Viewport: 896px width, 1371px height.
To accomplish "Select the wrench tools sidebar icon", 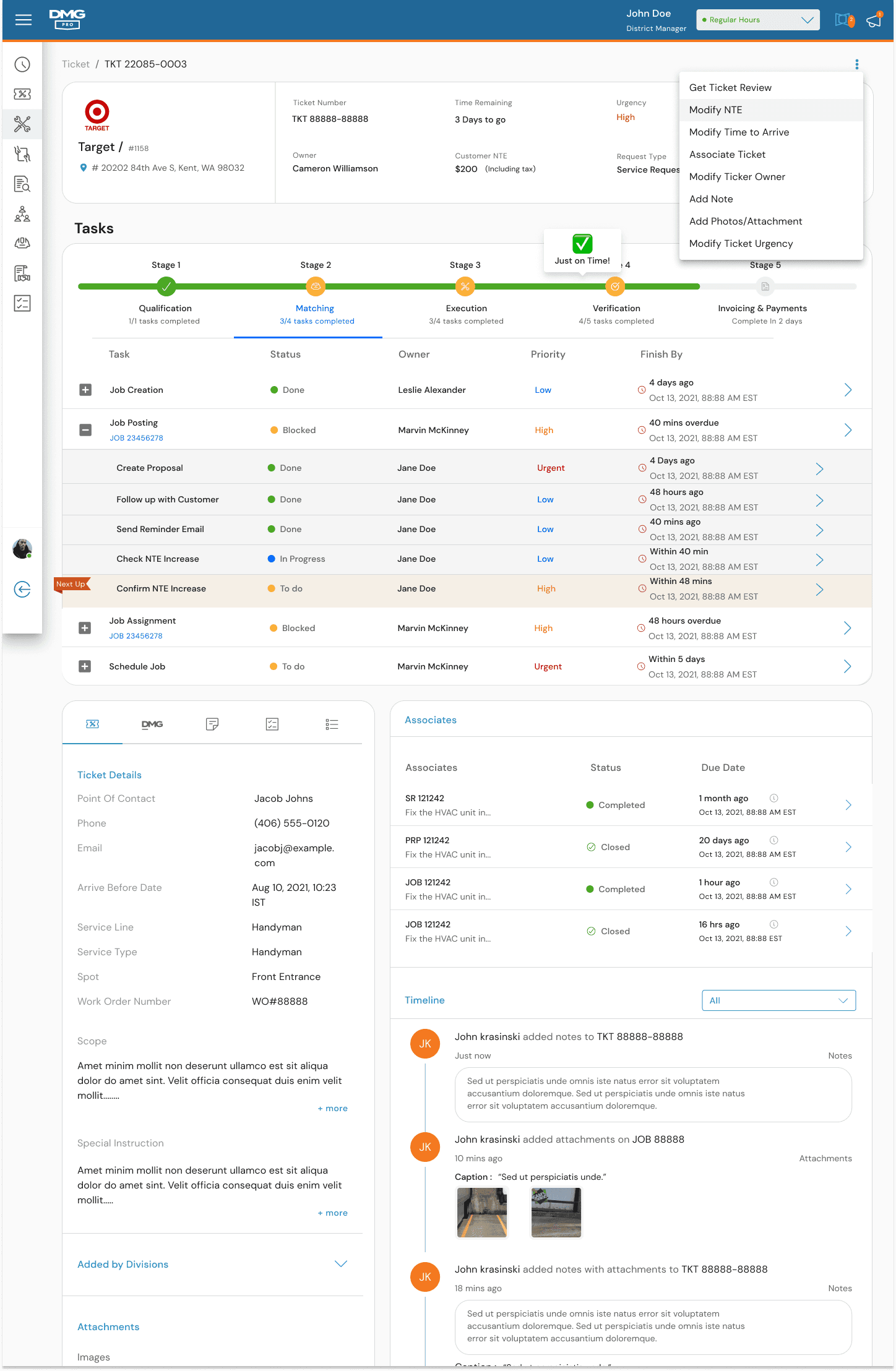I will click(x=22, y=124).
